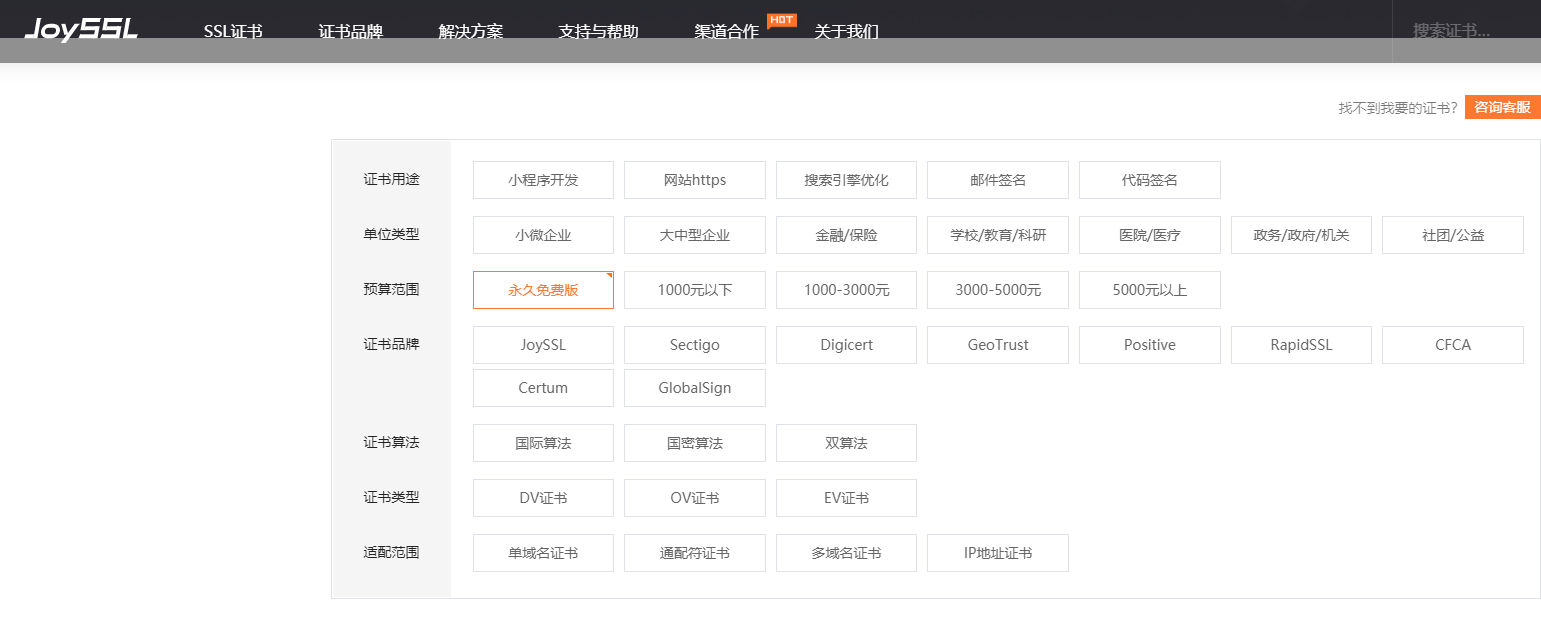This screenshot has height=617, width=1541.
Task: Choose OV证书 certificate type
Action: (x=695, y=498)
